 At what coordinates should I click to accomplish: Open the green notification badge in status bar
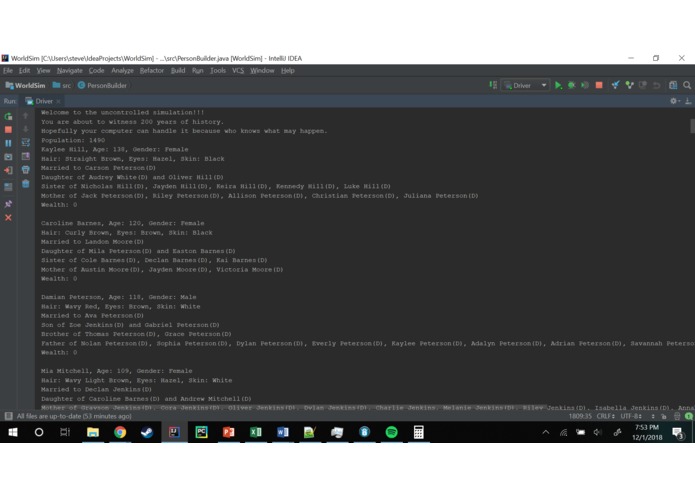tap(689, 416)
